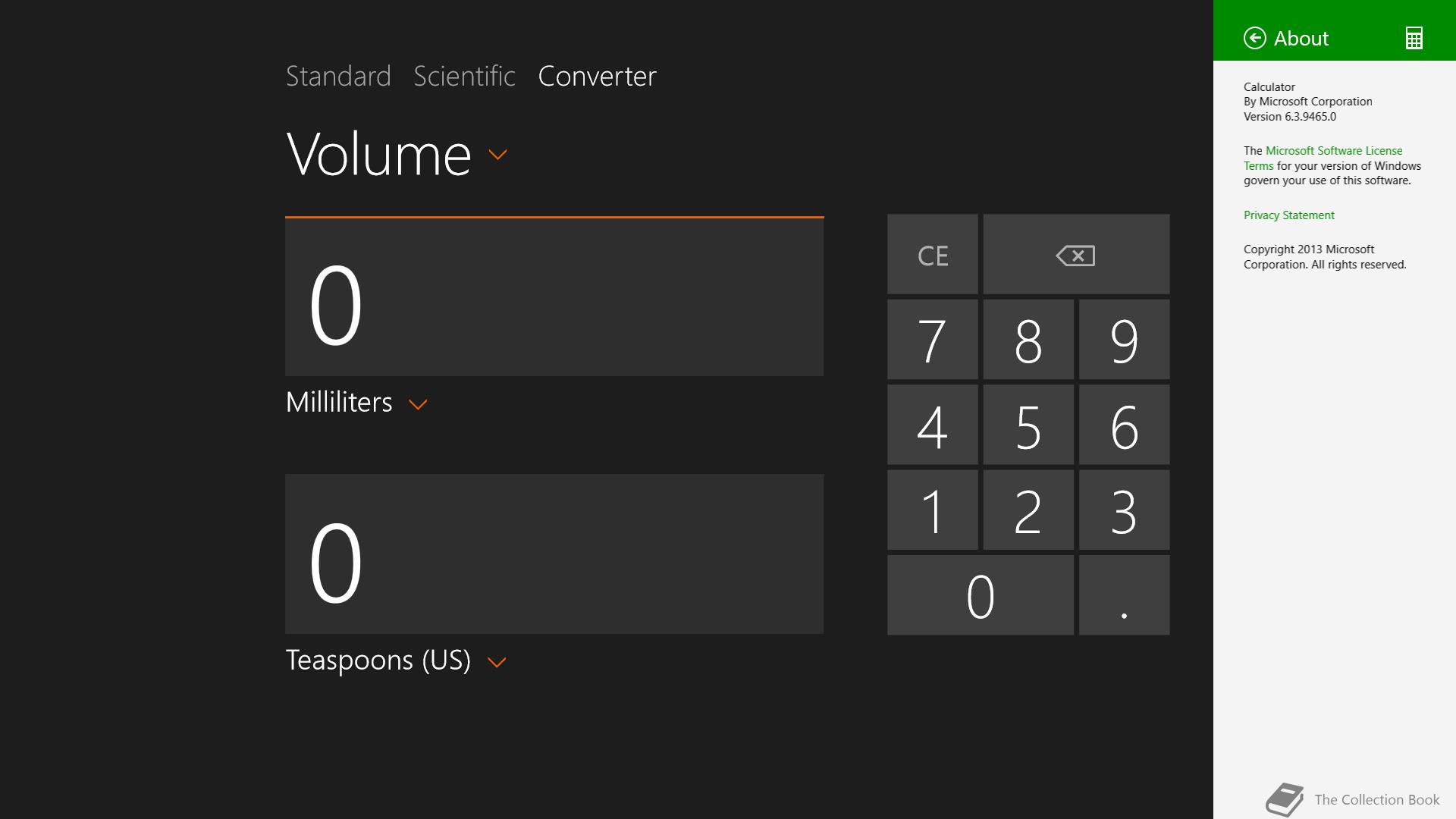This screenshot has height=819, width=1456.
Task: Click the backspace delete key
Action: click(x=1076, y=254)
